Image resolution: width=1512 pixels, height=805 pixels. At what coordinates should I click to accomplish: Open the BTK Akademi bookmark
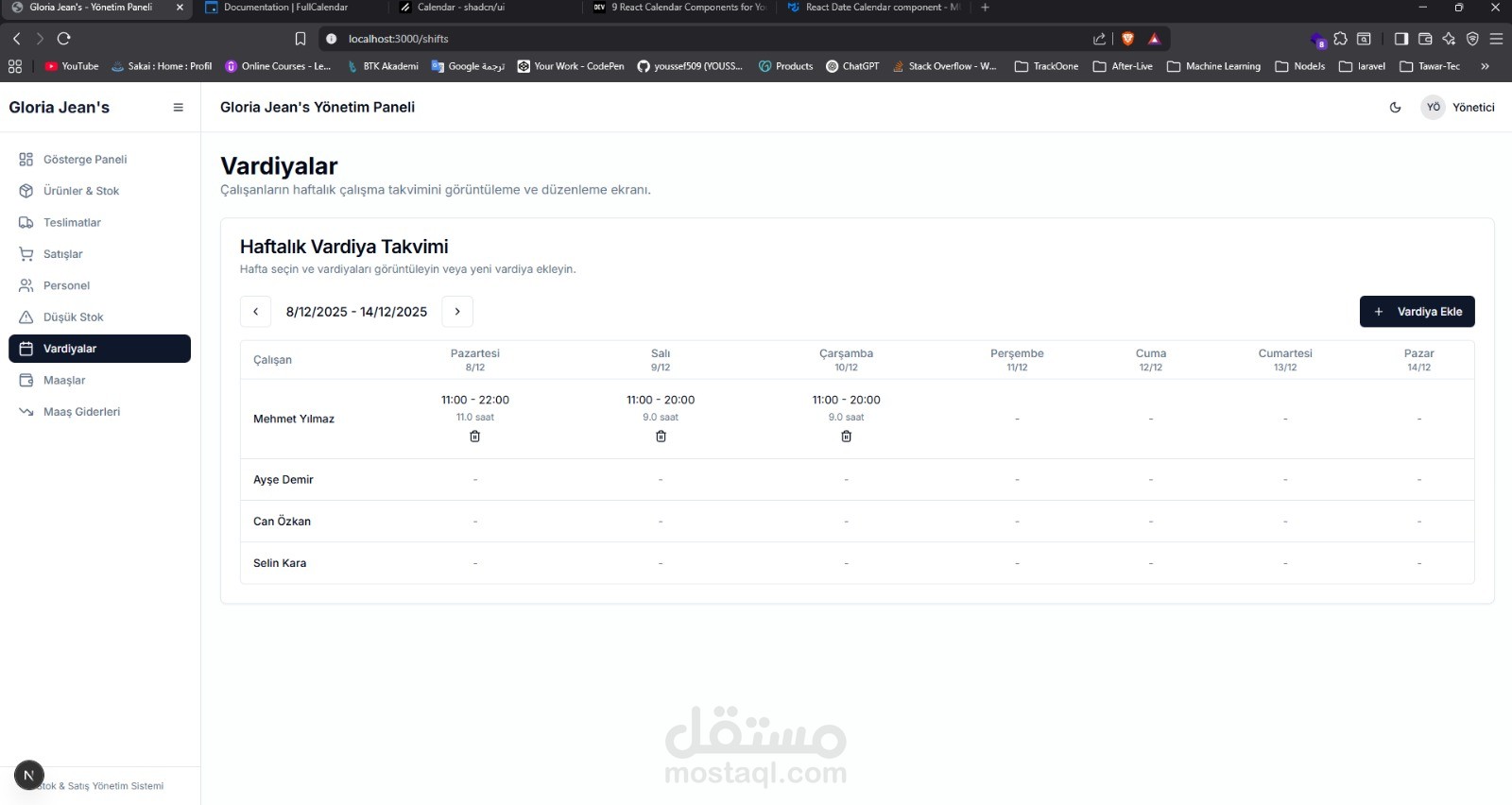pos(383,66)
